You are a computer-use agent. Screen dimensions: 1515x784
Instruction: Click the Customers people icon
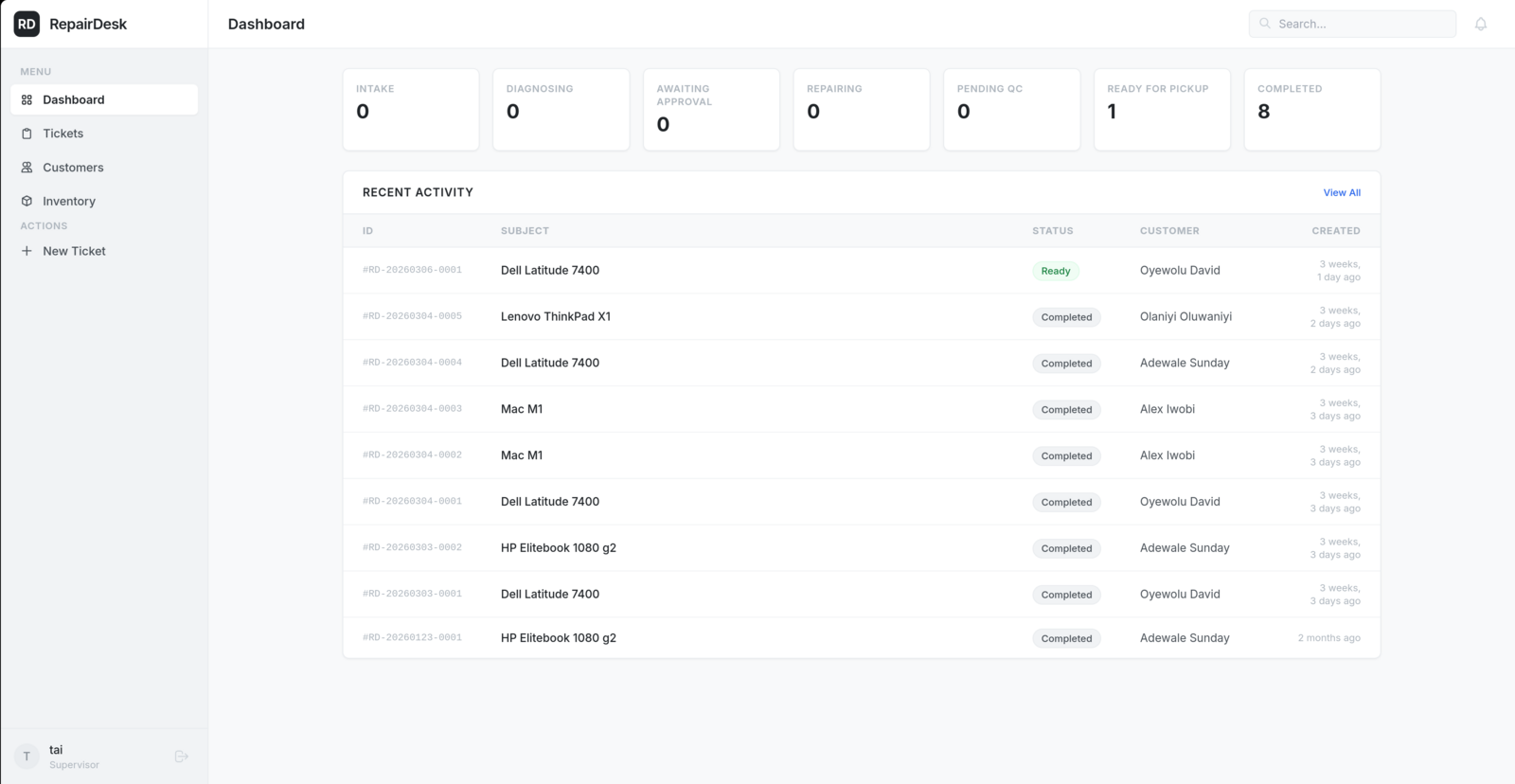tap(27, 168)
